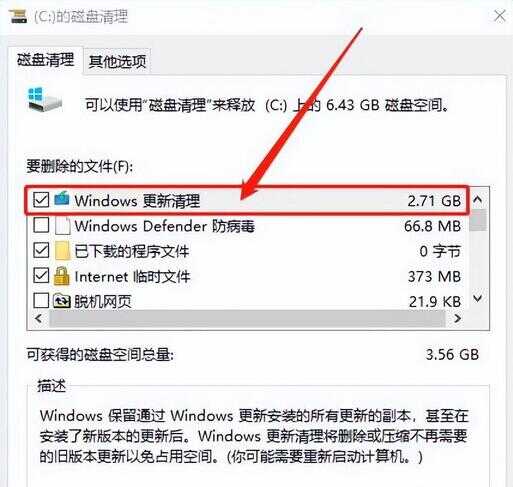The image size is (513, 487).
Task: Click the horizontal scrollbar left arrow
Action: 38,319
